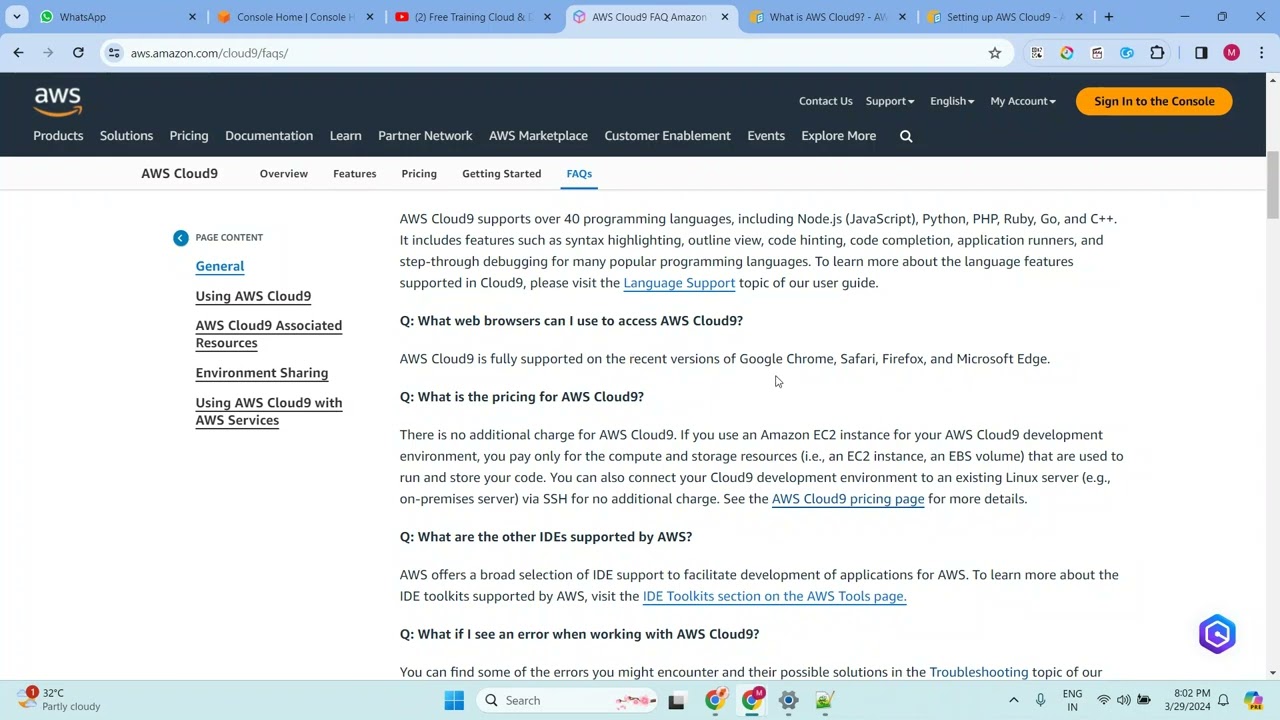Open the Chrome profile avatar M
The width and height of the screenshot is (1280, 720).
click(1231, 53)
